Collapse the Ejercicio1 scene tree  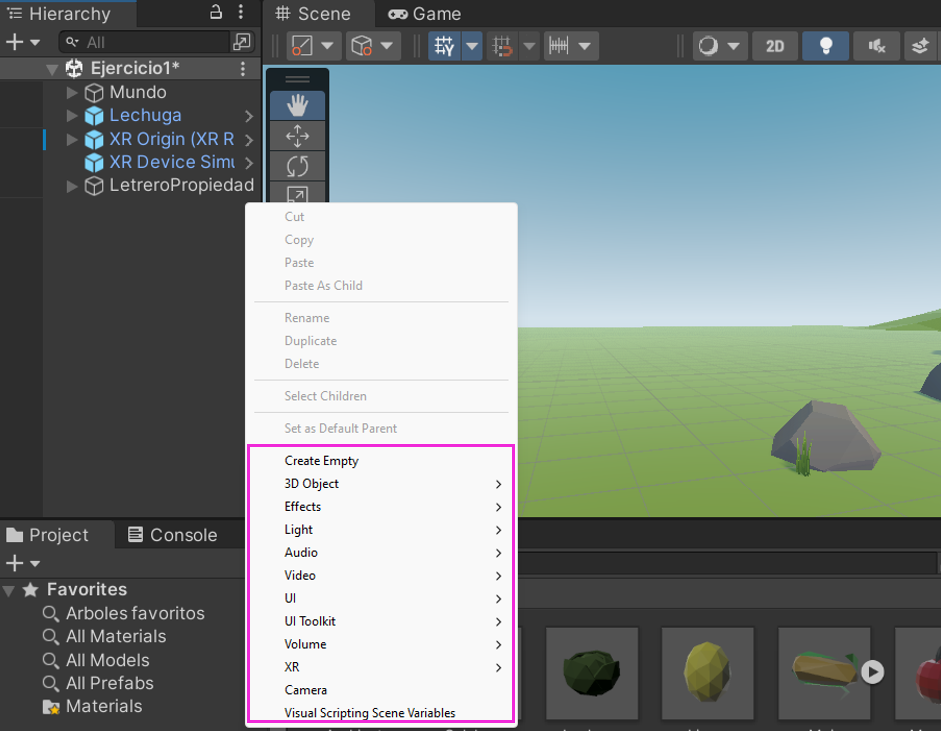(x=52, y=68)
